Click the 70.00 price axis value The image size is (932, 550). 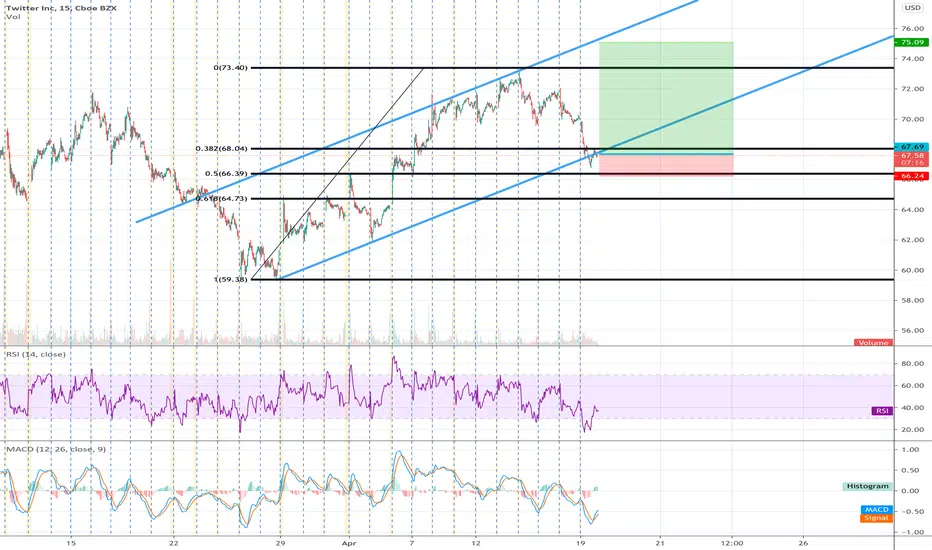[912, 120]
